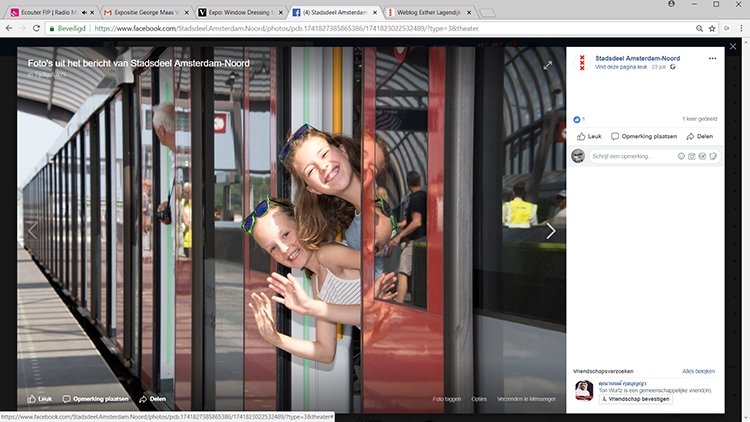
Task: Click Verzenden in Messenger
Action: tap(526, 399)
